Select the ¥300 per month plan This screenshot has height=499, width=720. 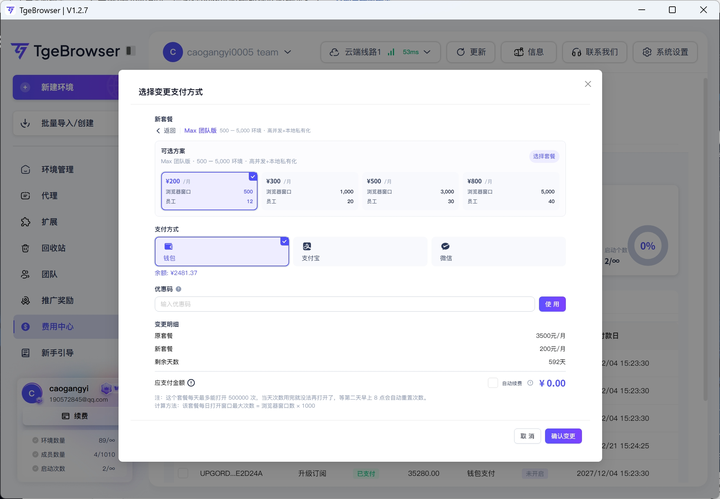[310, 191]
